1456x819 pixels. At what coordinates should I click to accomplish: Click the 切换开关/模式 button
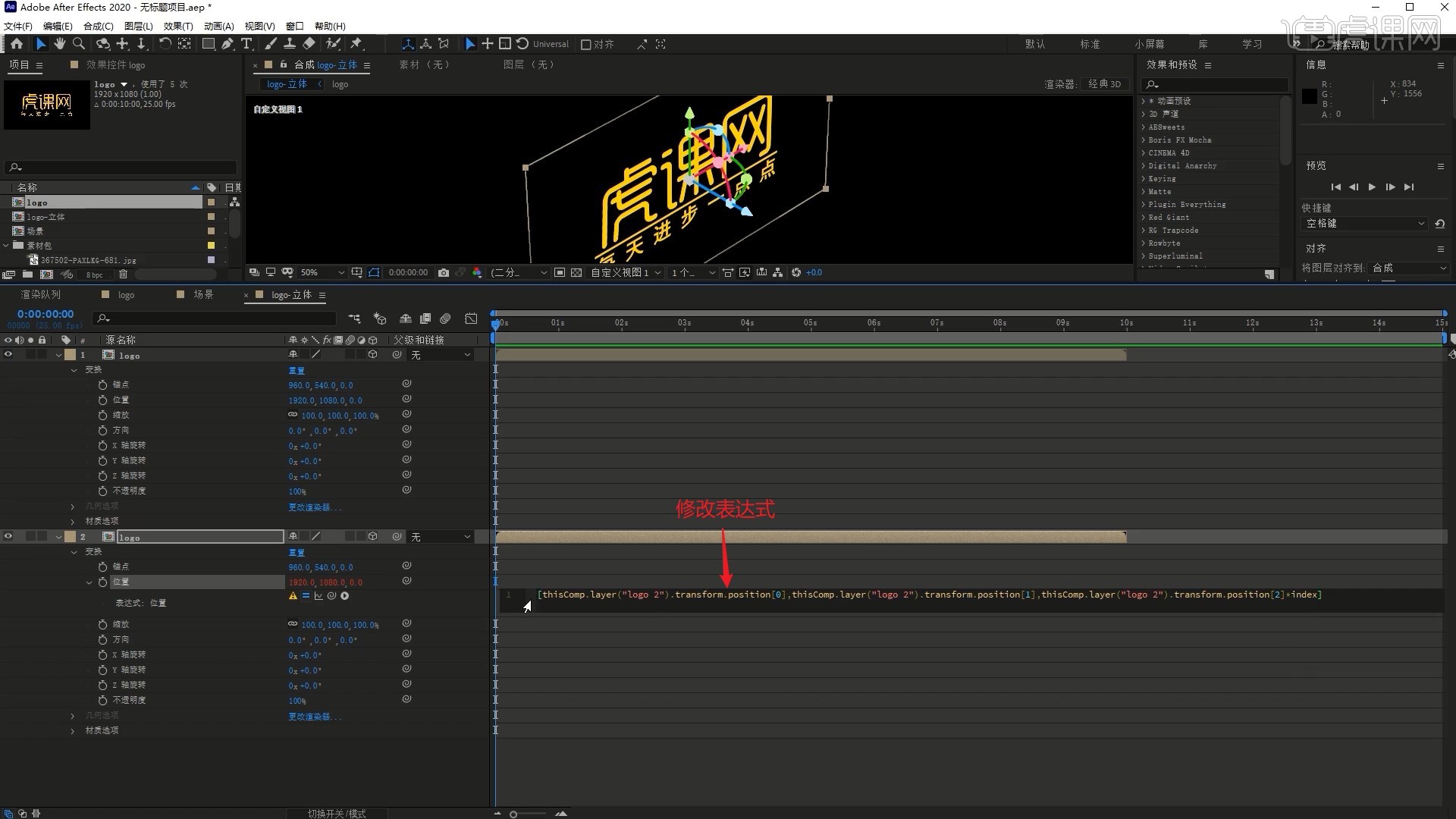tap(337, 814)
